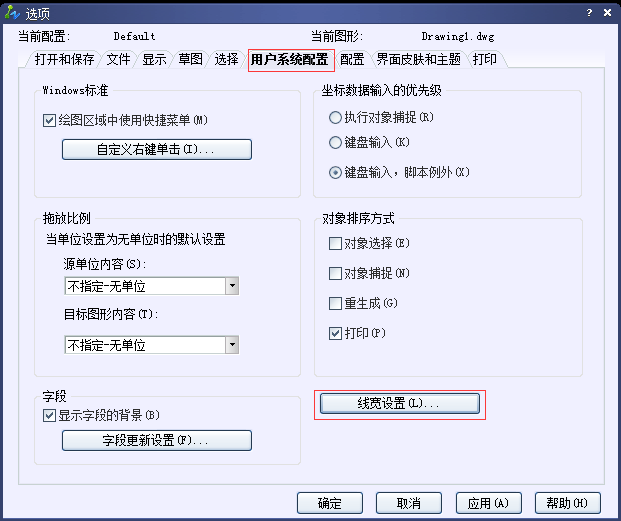Open 自定义右键单击 settings
The image size is (621, 521).
[x=156, y=149]
